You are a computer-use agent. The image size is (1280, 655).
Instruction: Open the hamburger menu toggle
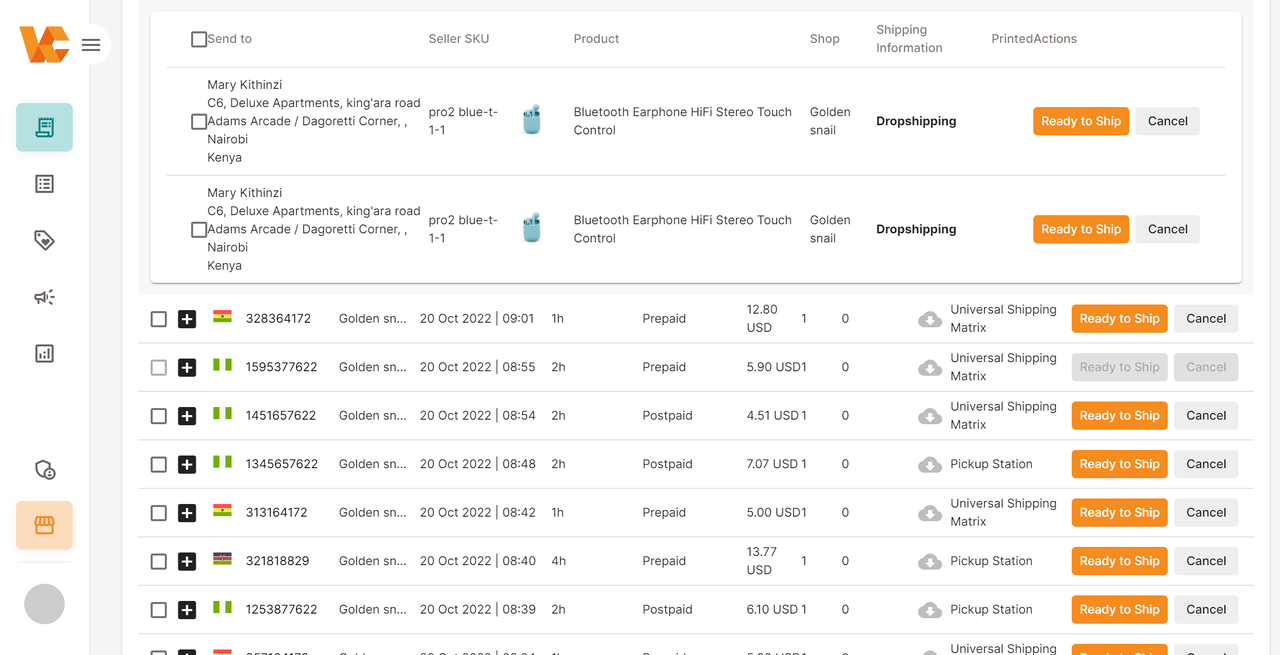pyautogui.click(x=91, y=45)
